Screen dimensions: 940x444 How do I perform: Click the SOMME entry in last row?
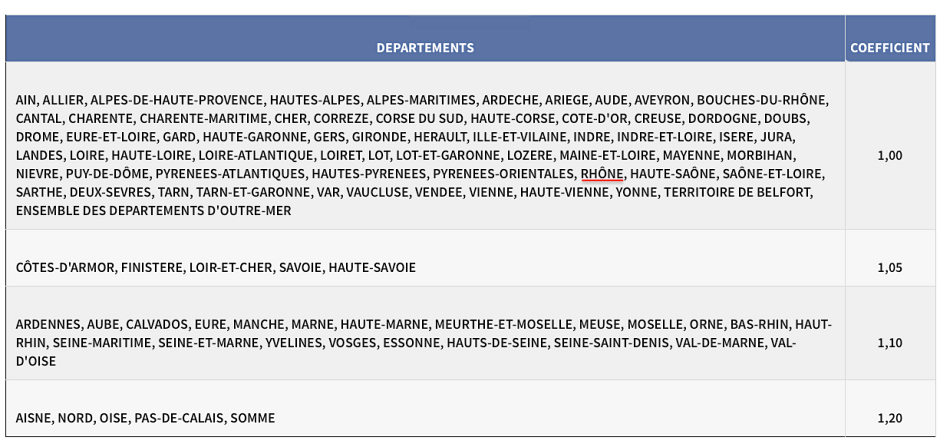[252, 418]
